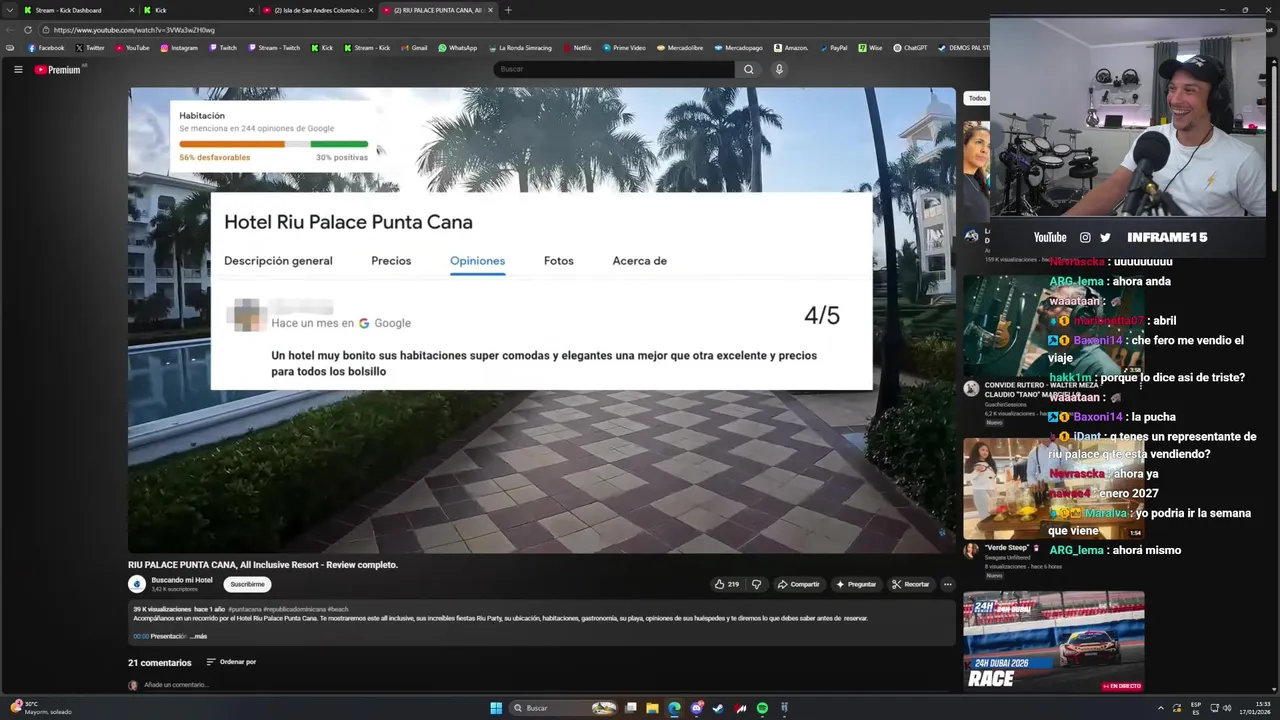Open the WhatsApp bookmark
Image resolution: width=1280 pixels, height=720 pixels.
pos(458,48)
